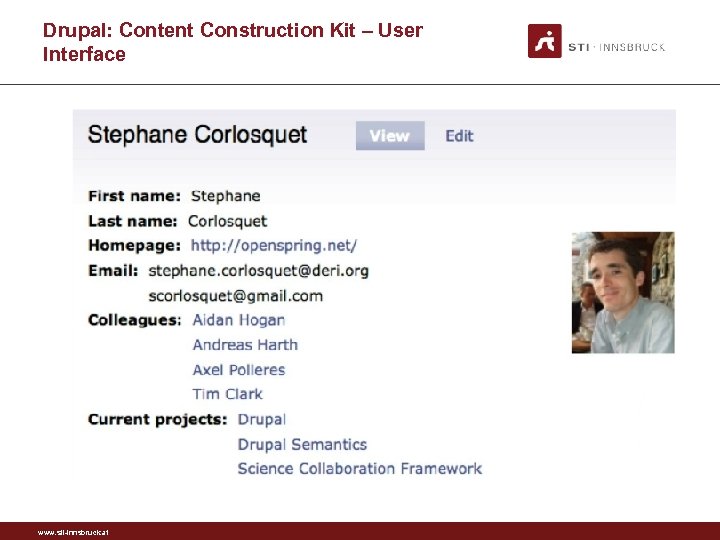Click the Email field label
Viewport: 720px width, 540px height.
coord(113,271)
